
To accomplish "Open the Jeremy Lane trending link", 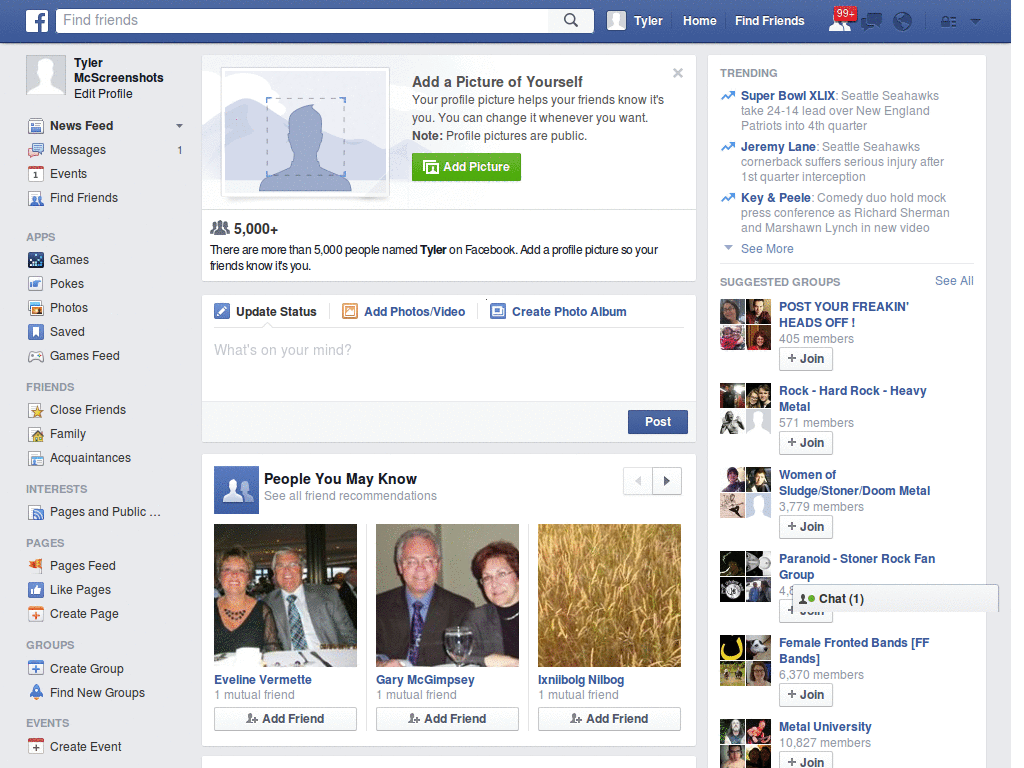I will (x=778, y=147).
